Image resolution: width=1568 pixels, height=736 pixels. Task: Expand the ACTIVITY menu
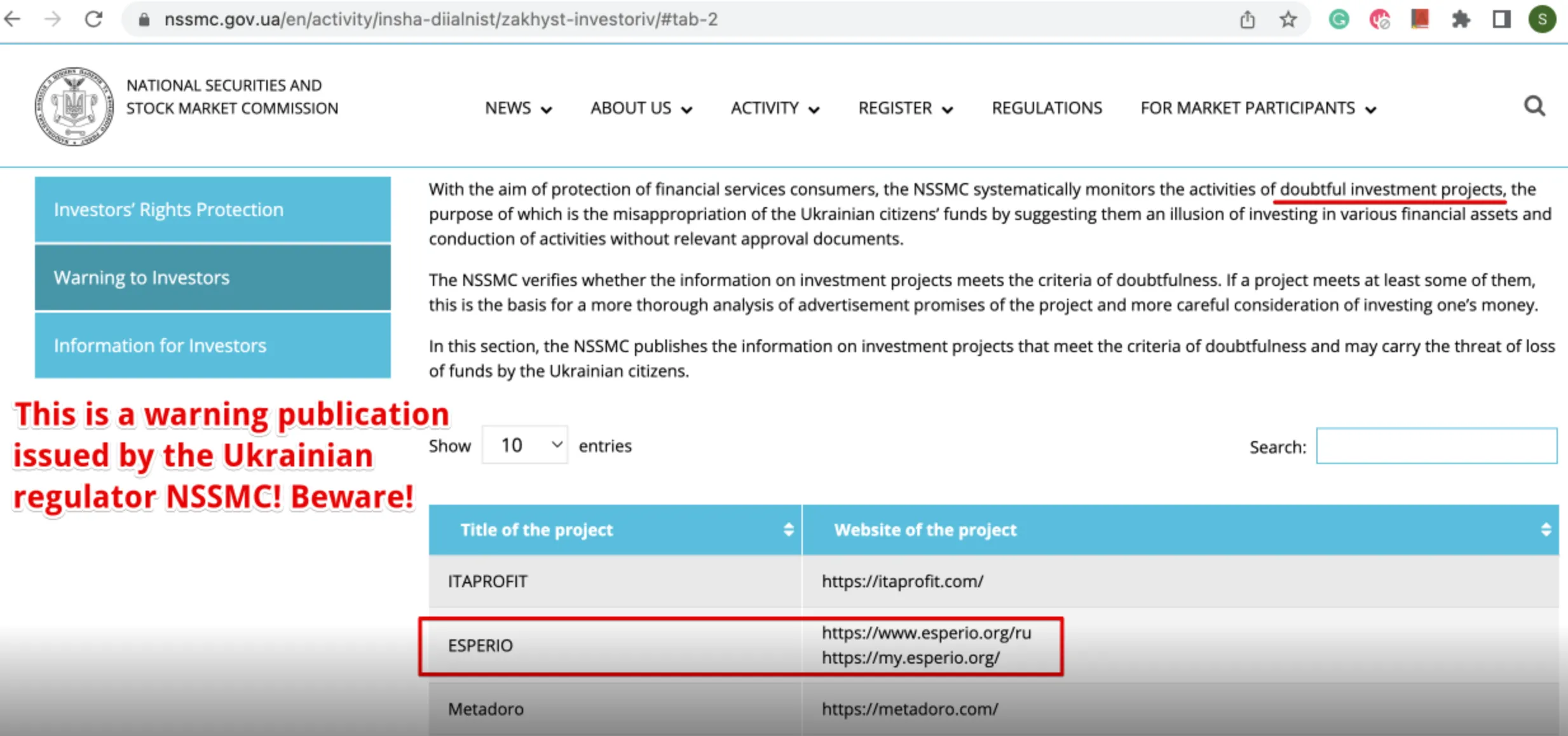coord(775,109)
